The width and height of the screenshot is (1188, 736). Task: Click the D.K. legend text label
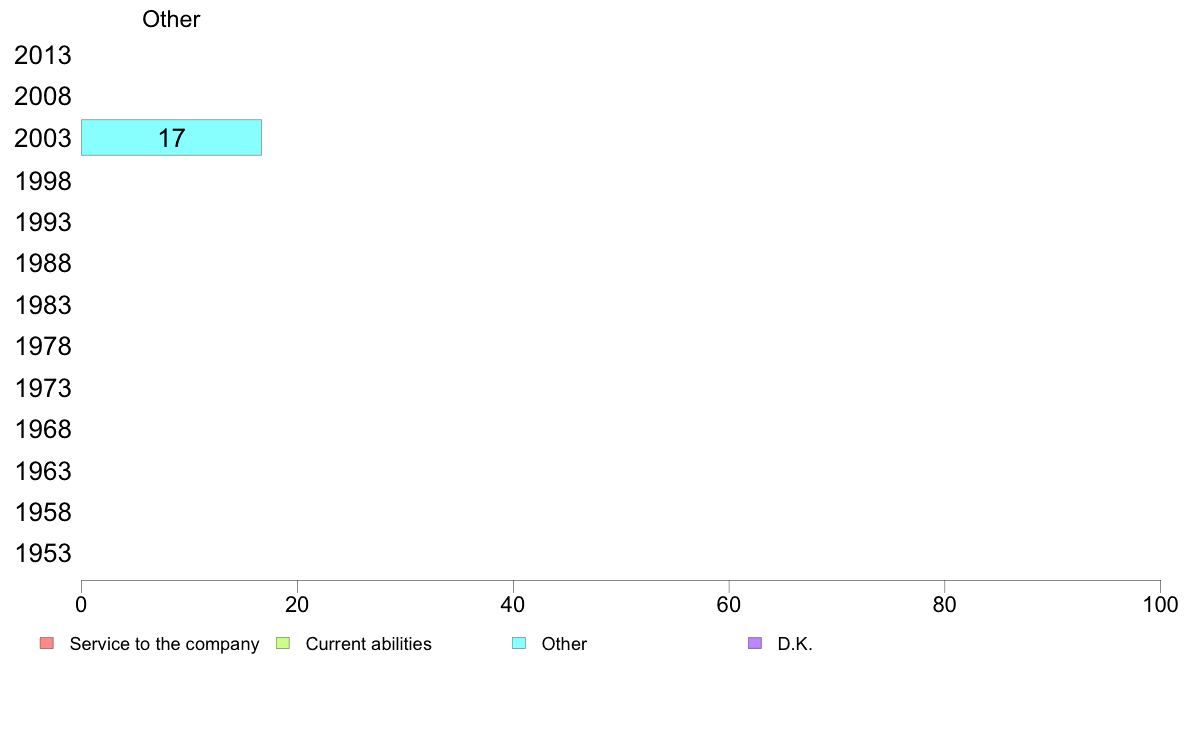(x=795, y=644)
